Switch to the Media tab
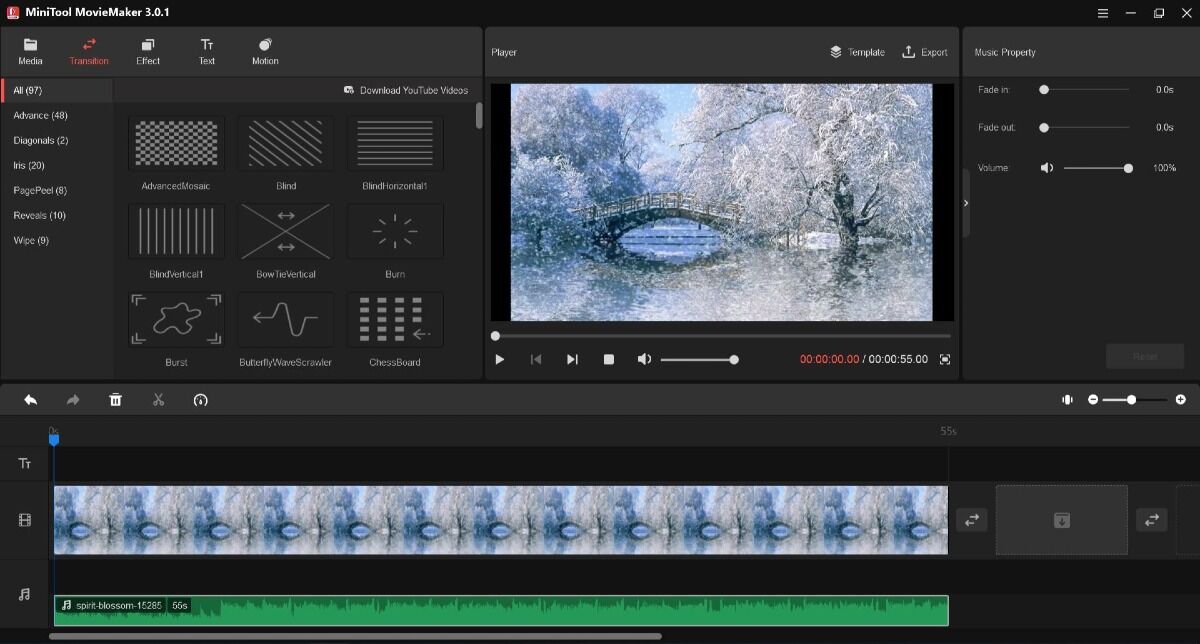This screenshot has width=1200, height=644. (x=30, y=51)
